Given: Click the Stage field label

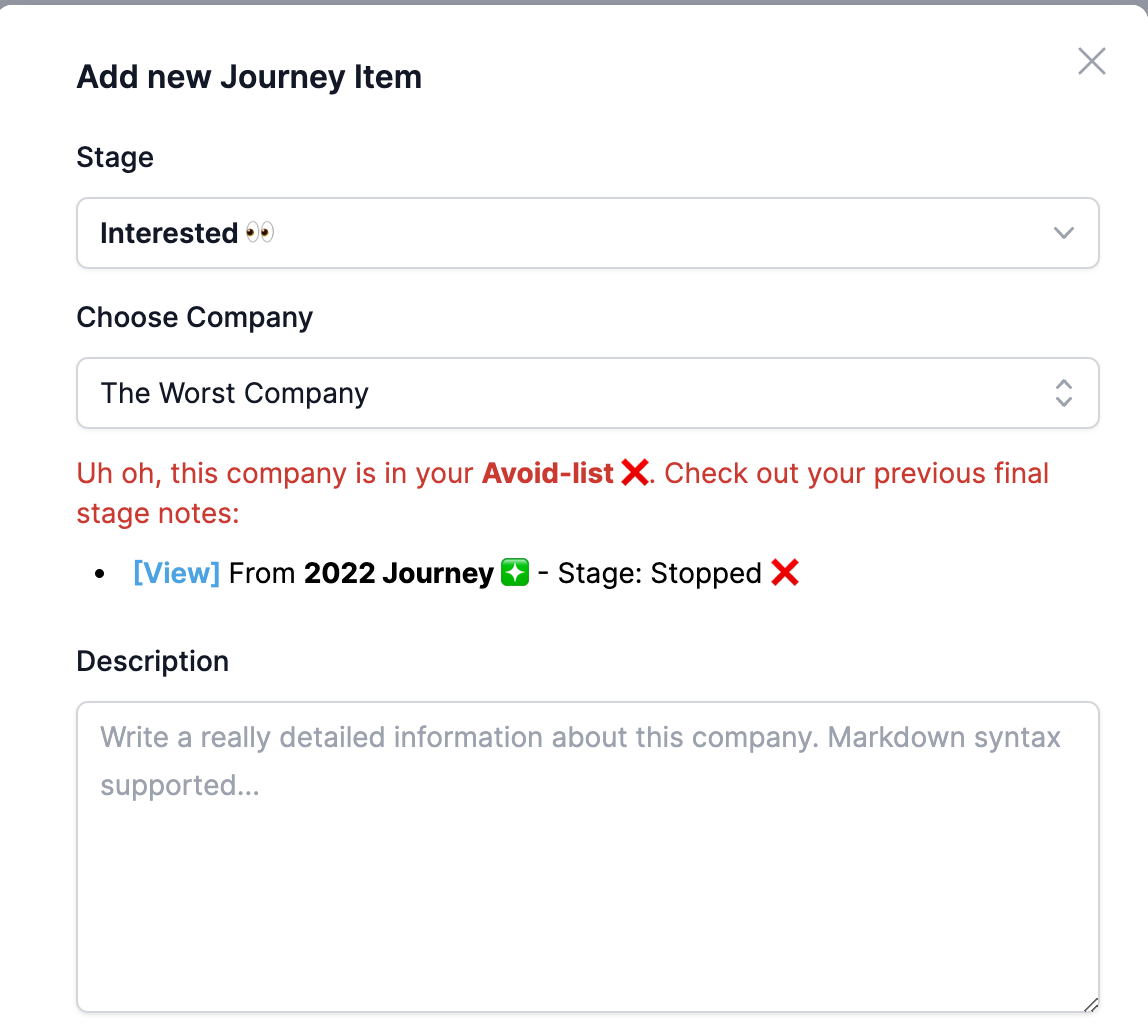Looking at the screenshot, I should point(115,157).
